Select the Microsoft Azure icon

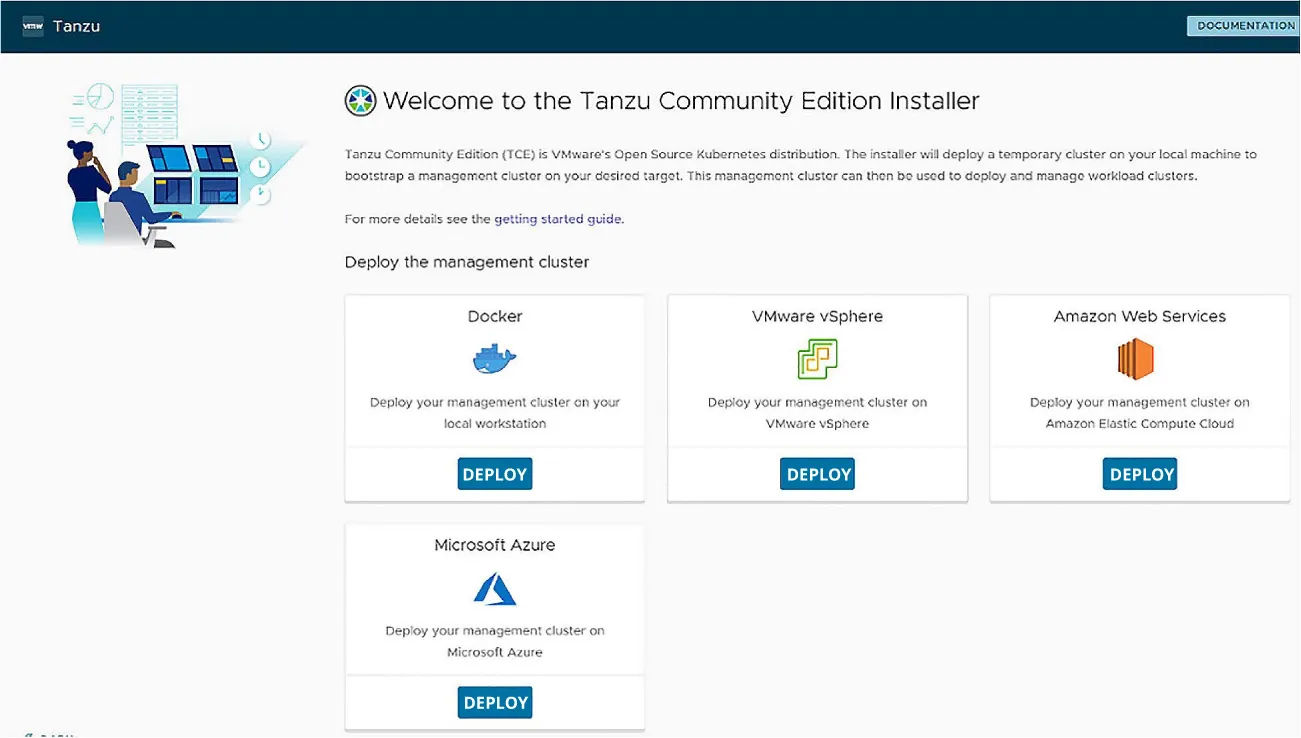coord(494,588)
